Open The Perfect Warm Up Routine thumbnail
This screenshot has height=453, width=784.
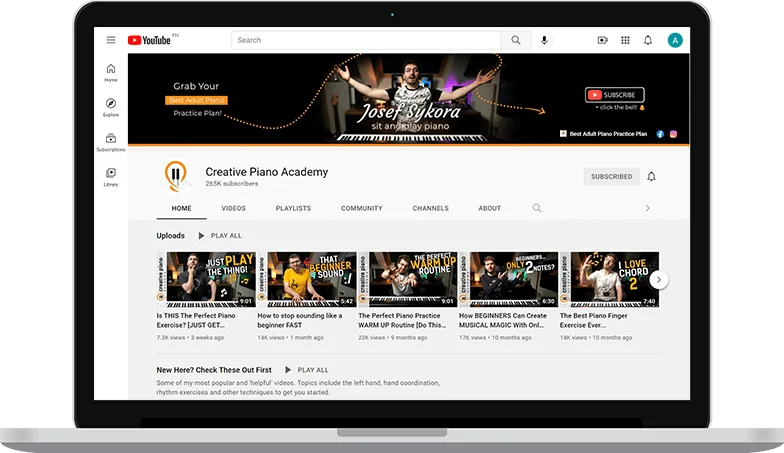408,280
